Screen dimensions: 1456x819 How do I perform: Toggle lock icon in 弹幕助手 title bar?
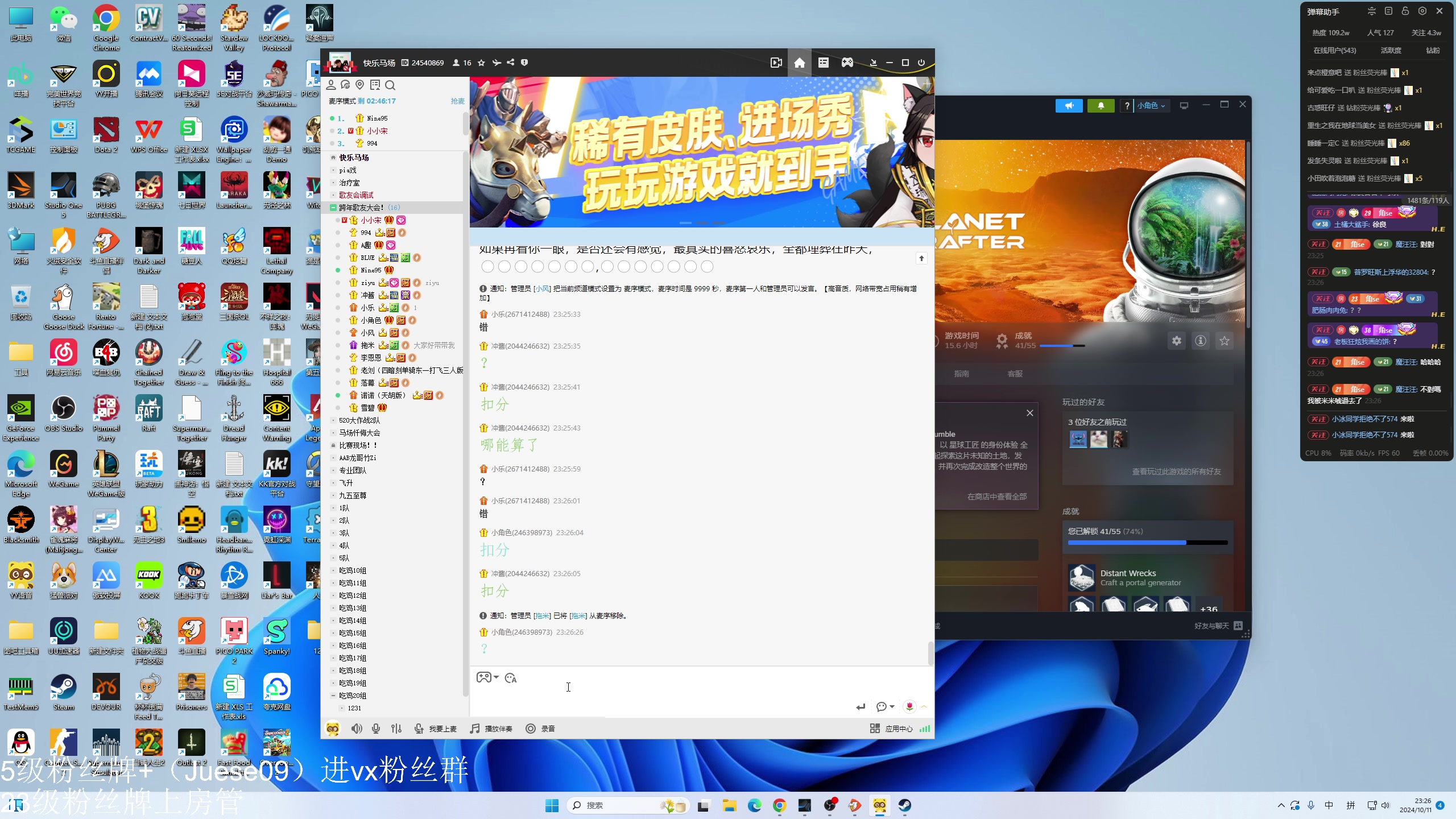[x=1405, y=11]
